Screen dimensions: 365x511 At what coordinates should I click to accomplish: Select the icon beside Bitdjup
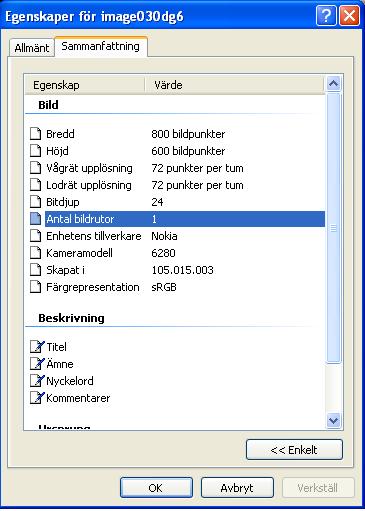click(36, 202)
